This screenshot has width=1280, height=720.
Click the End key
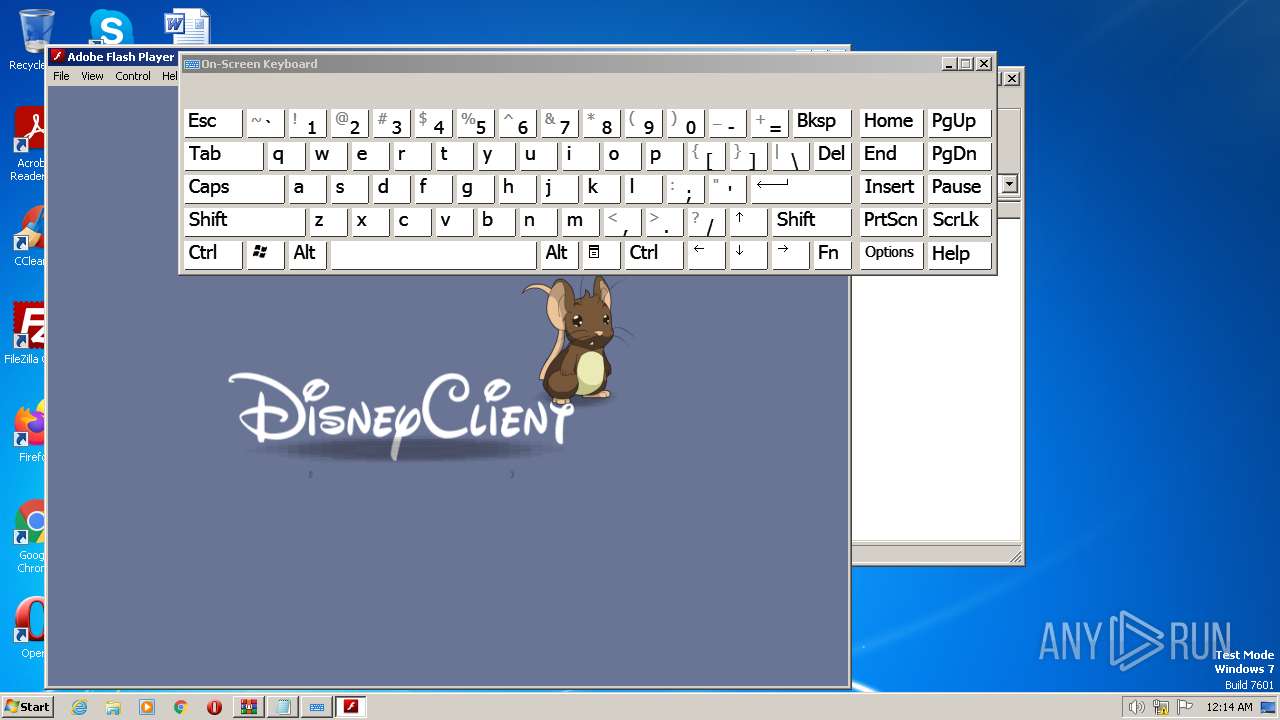coord(891,155)
